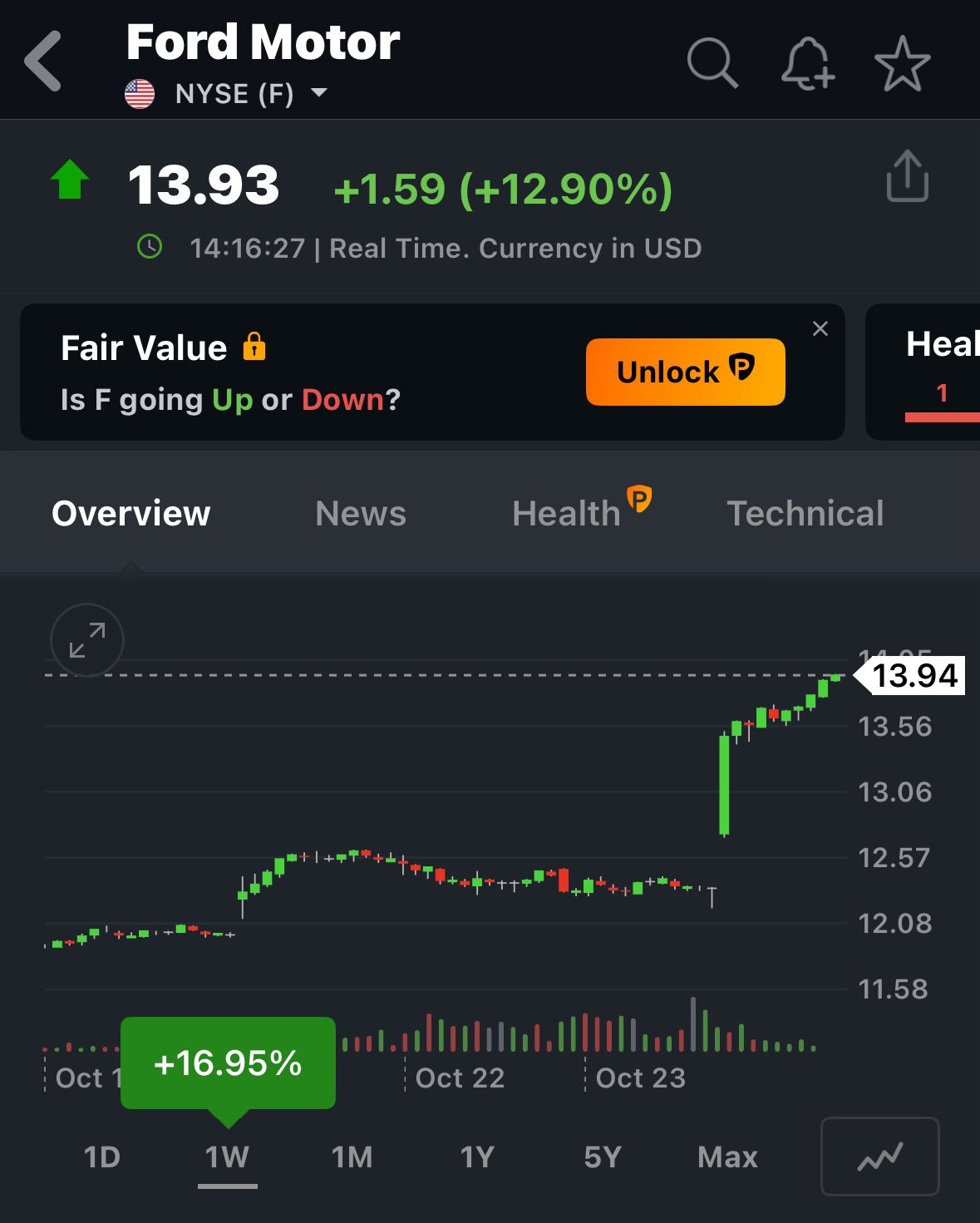Tap the US flag exchange icon

[140, 94]
